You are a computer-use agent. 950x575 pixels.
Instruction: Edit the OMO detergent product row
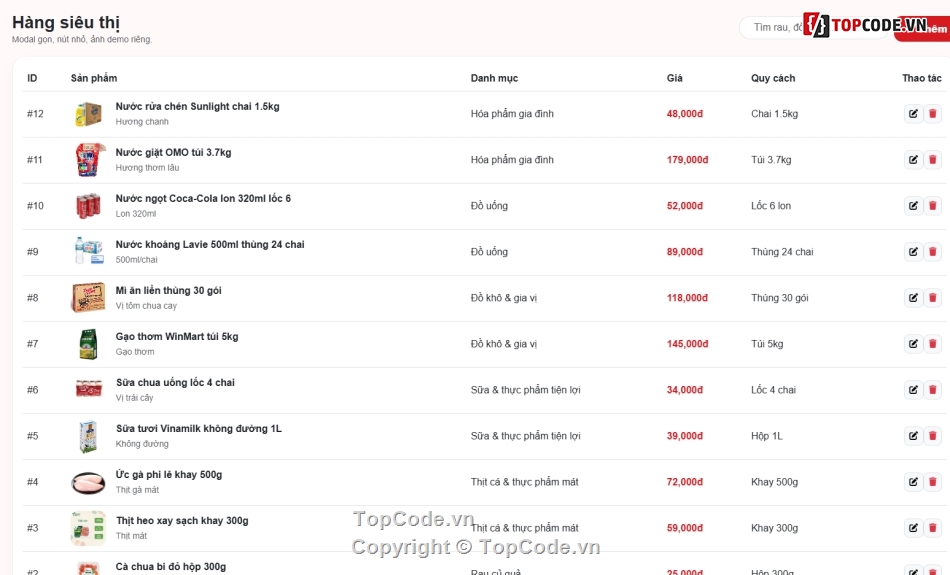pyautogui.click(x=913, y=159)
